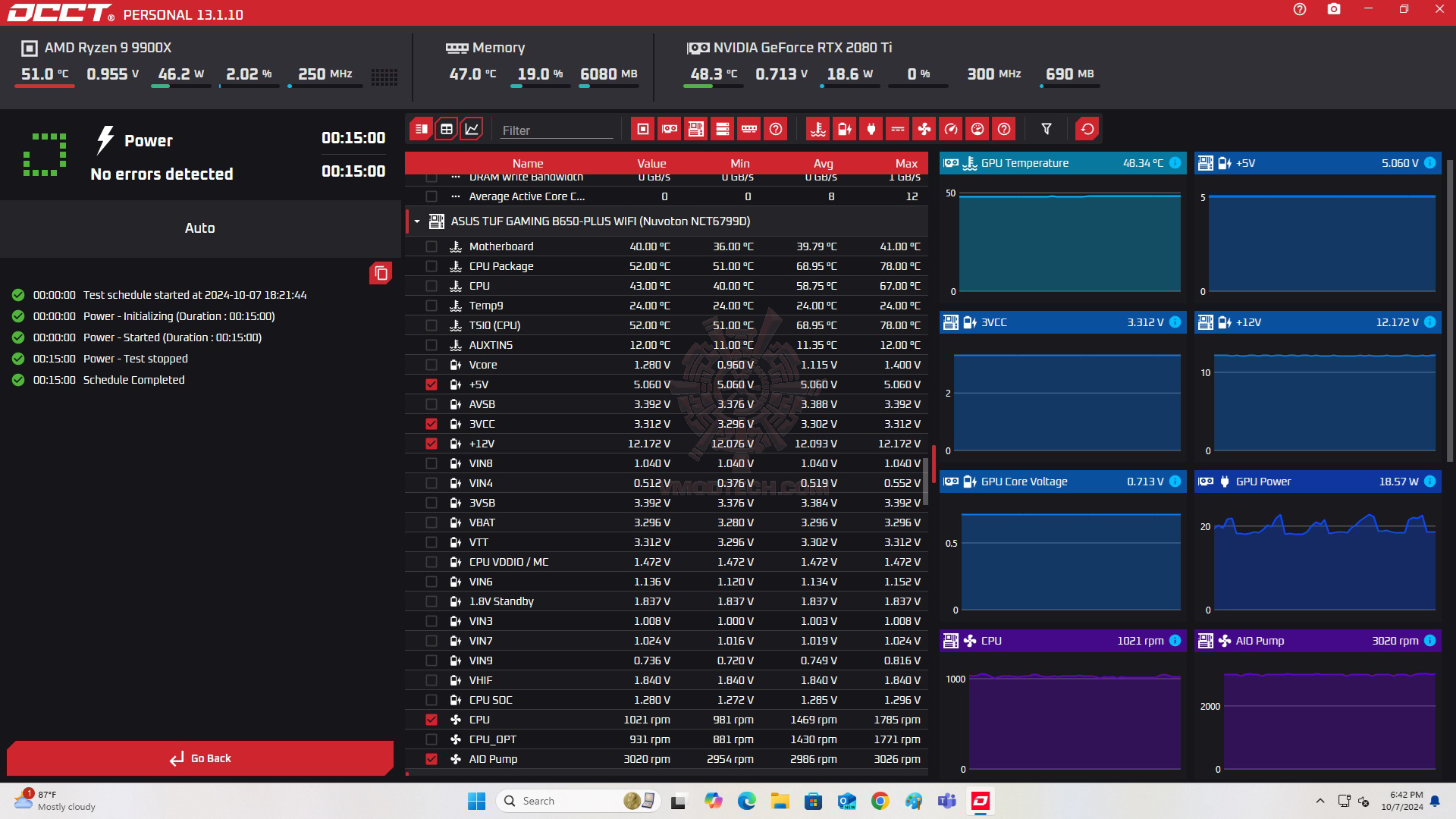Enable the Vcore sensor checkbox
The height and width of the screenshot is (819, 1456).
pyautogui.click(x=431, y=365)
